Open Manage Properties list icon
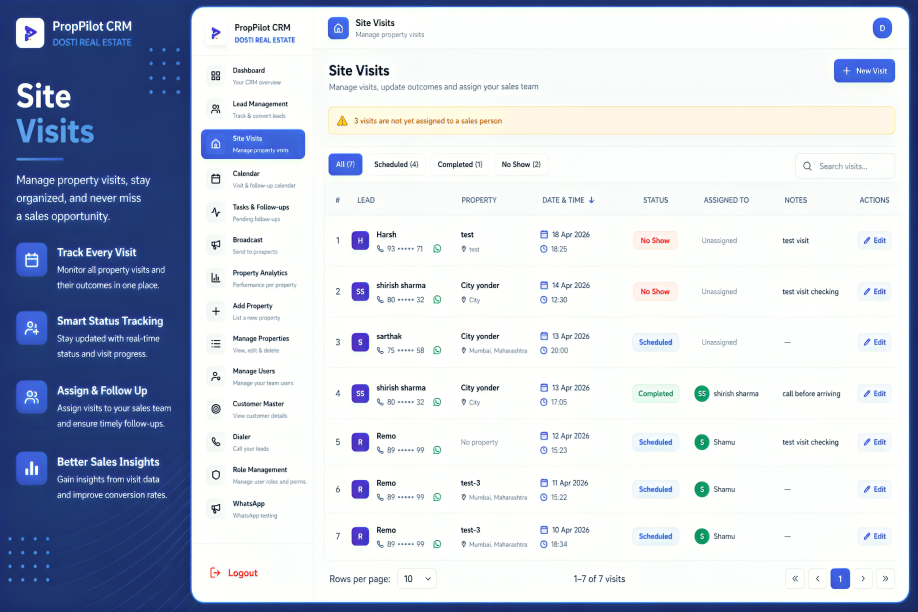Viewport: 918px width, 612px height. pyautogui.click(x=215, y=344)
